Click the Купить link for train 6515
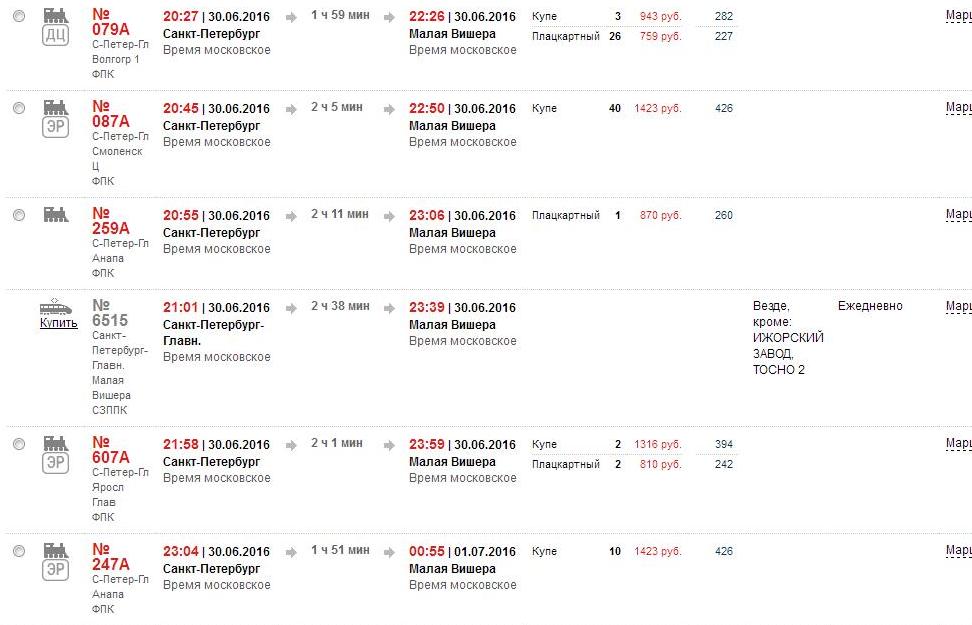This screenshot has width=972, height=625. click(59, 322)
